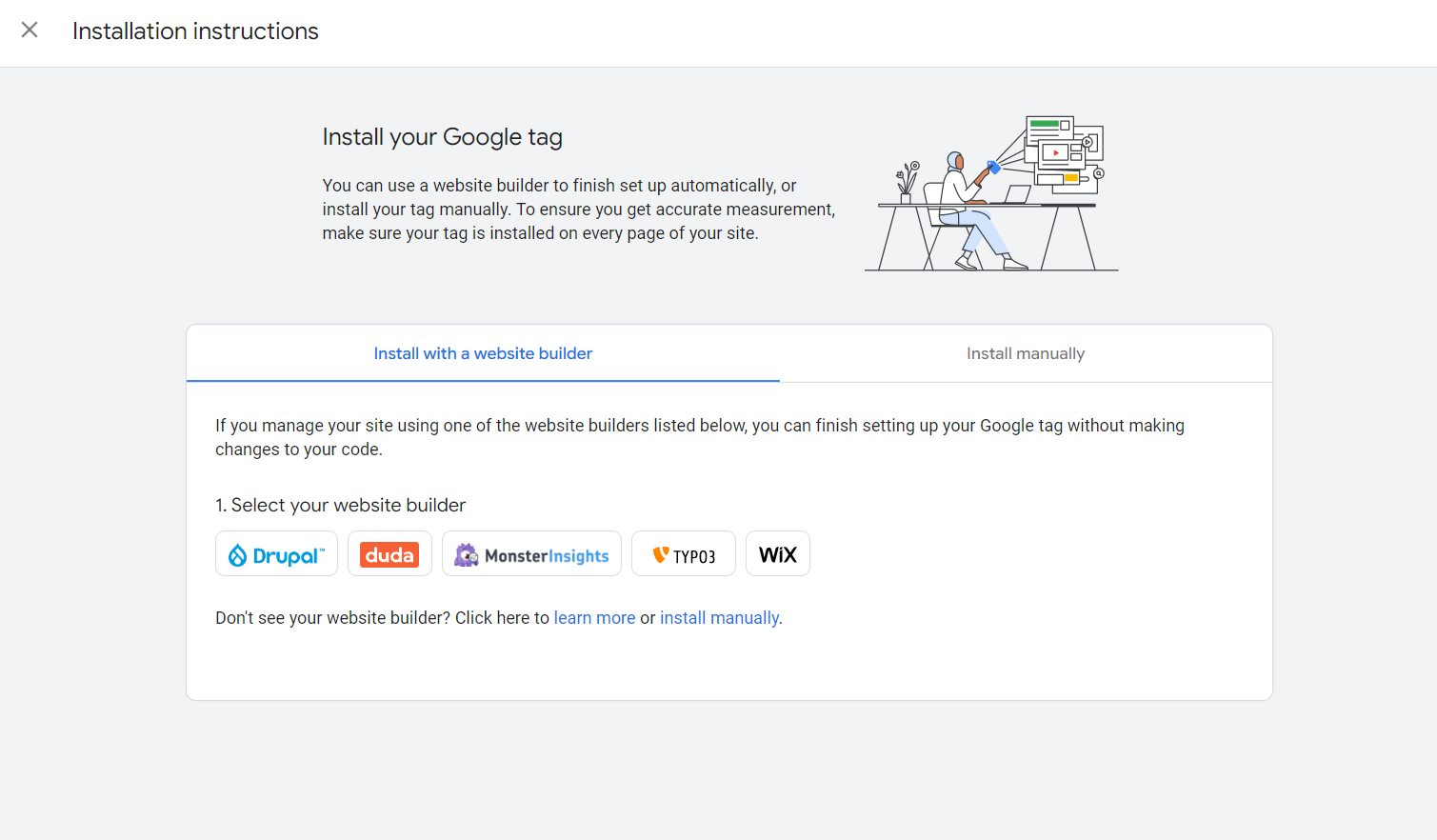Follow the install manually link
This screenshot has height=840, width=1437.
(719, 618)
